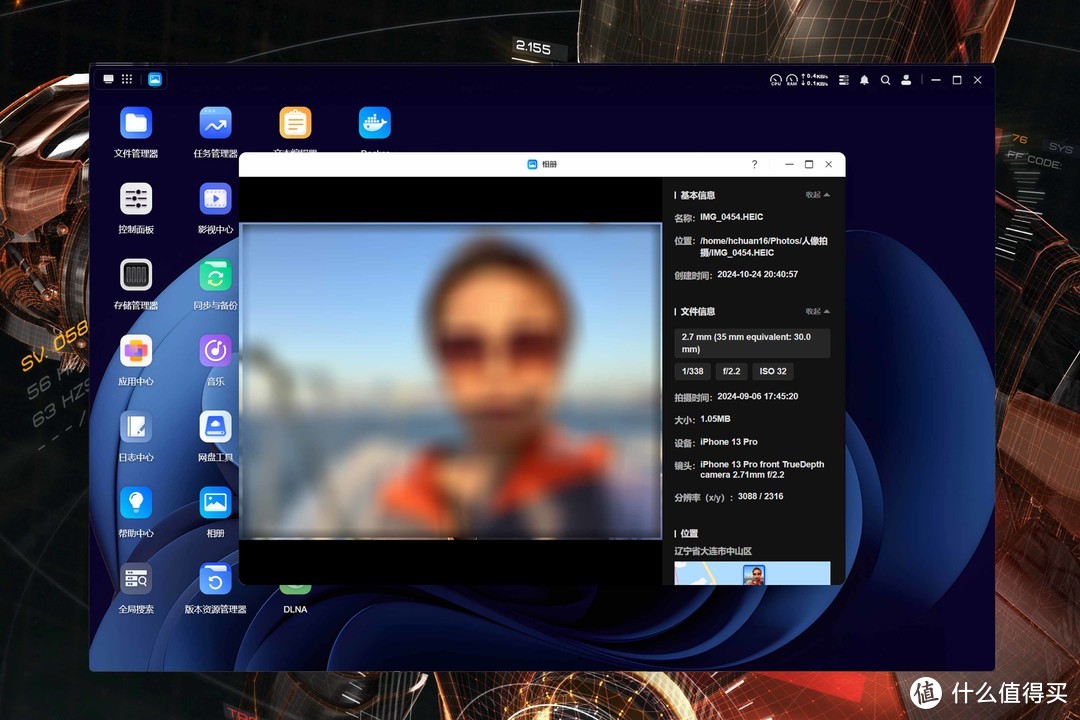Open the 版本资源管理器 app
This screenshot has height=720, width=1080.
point(215,578)
